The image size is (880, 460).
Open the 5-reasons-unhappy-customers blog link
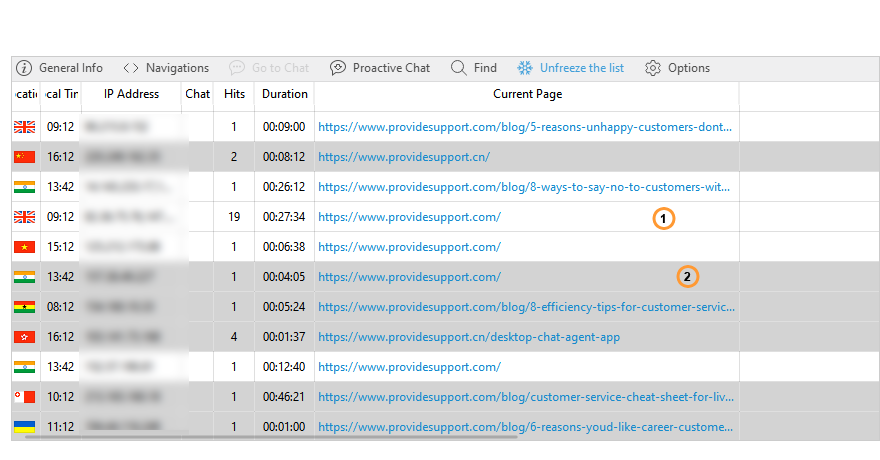(x=525, y=127)
